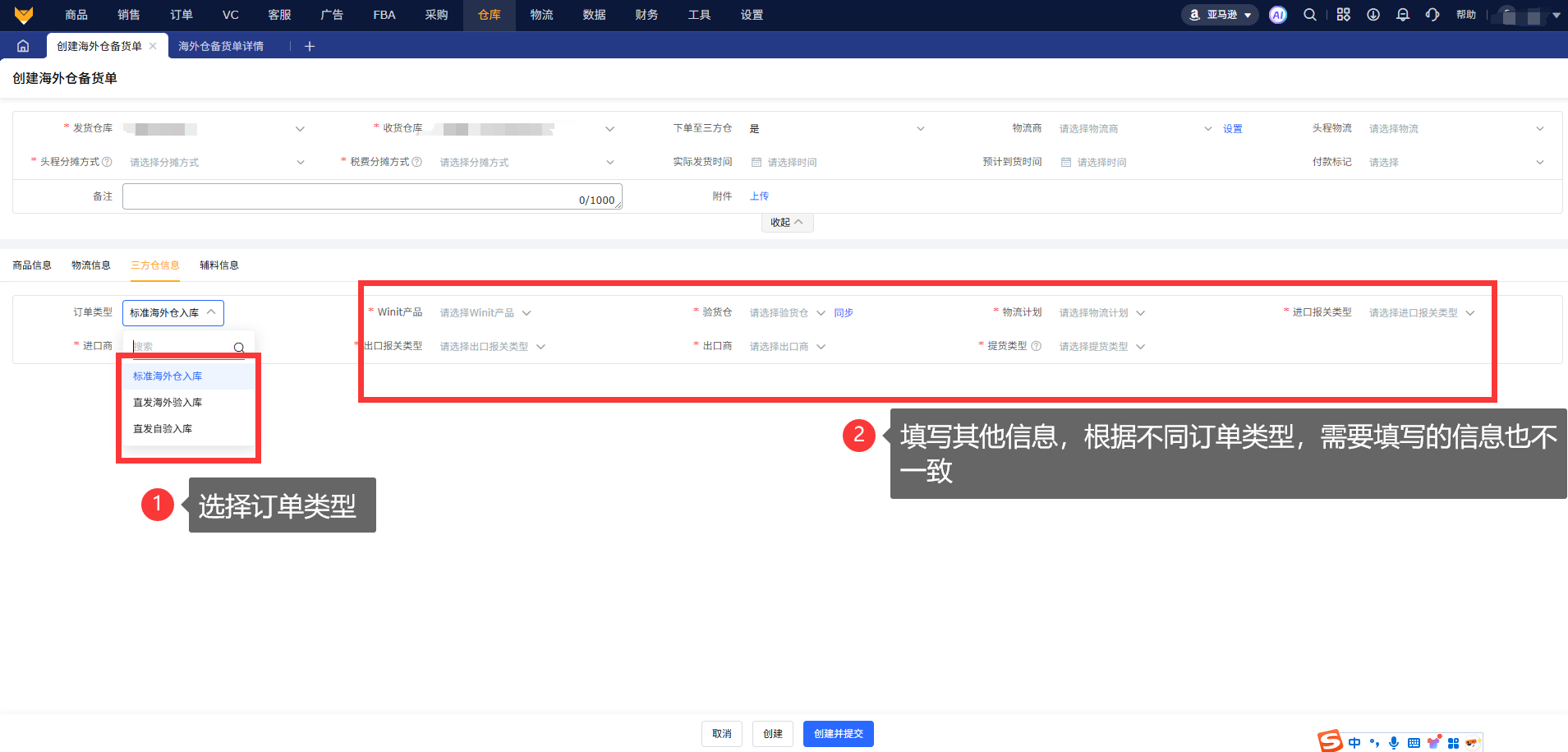Click the 创建并提交 button
This screenshot has height=752, width=1568.
[x=839, y=734]
